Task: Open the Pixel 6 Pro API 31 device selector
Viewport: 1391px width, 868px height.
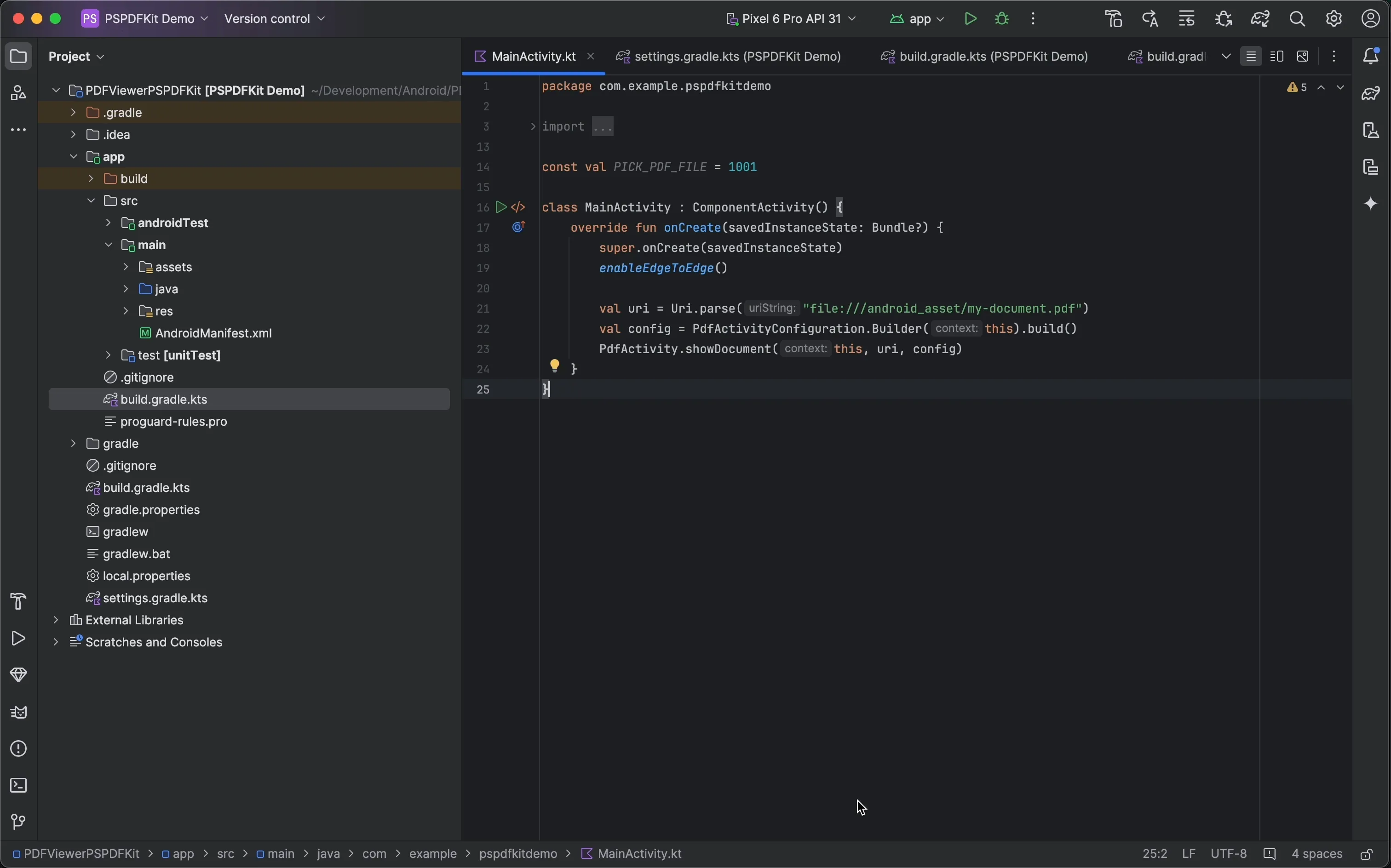Action: coord(792,18)
